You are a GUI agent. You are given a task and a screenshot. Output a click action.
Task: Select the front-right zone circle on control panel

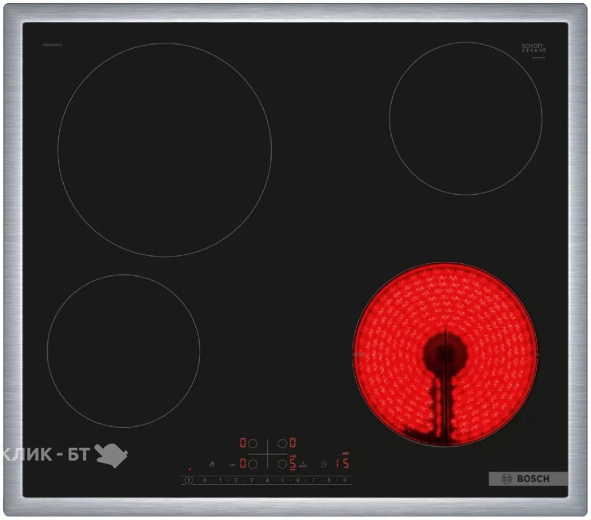click(x=282, y=464)
